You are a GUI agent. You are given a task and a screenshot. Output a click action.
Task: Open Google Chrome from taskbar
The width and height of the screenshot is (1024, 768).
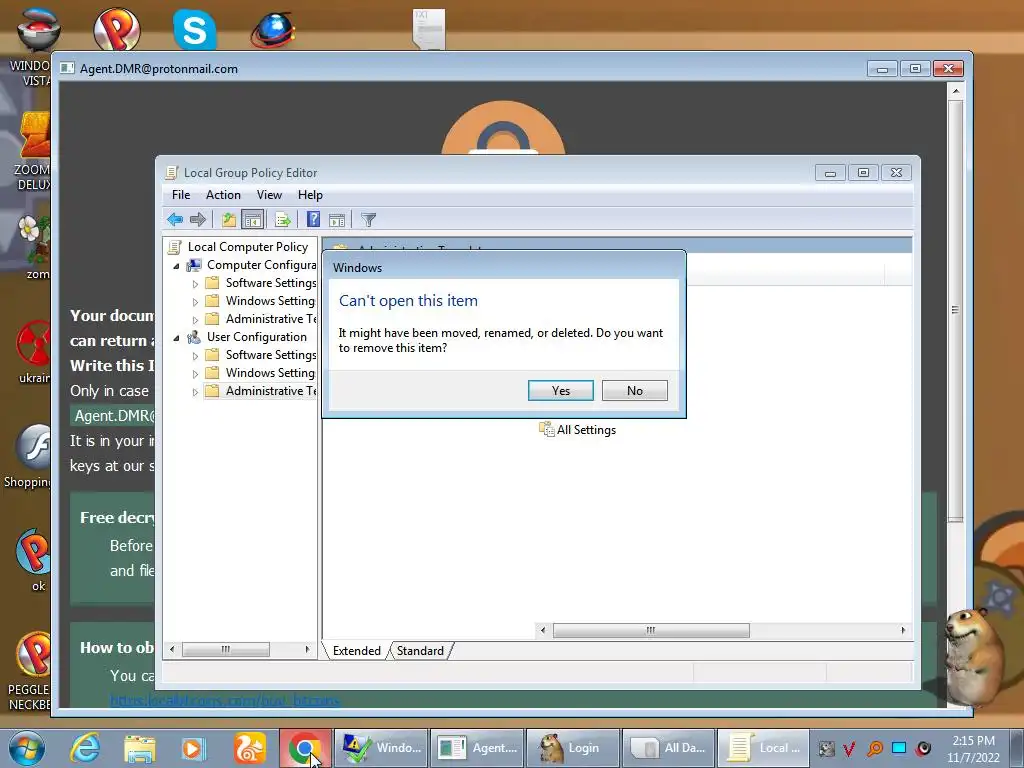(304, 748)
